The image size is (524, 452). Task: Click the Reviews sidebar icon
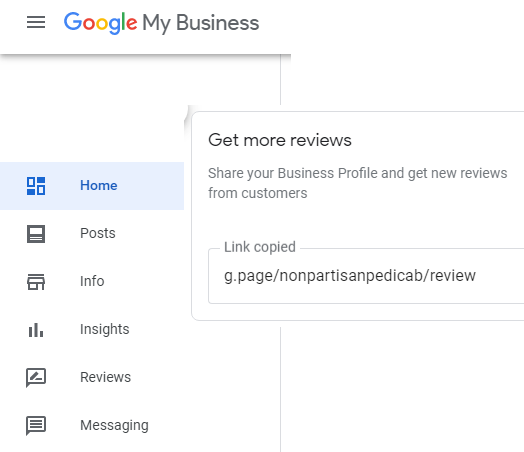point(36,378)
